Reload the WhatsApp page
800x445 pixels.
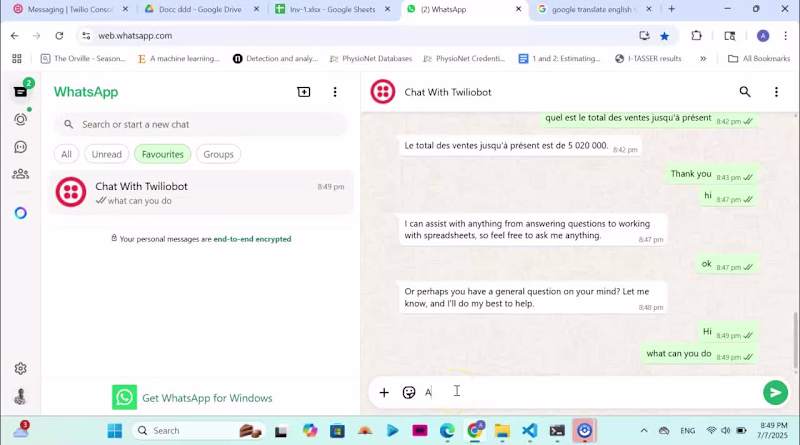(59, 36)
